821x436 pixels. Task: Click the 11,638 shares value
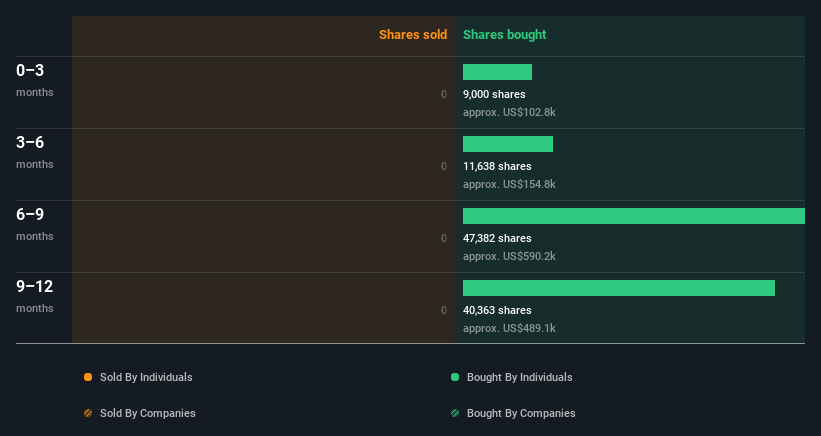click(497, 166)
